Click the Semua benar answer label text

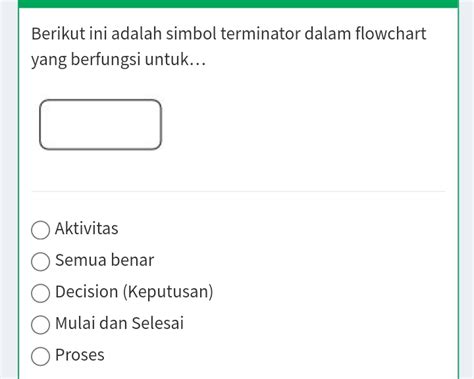click(105, 260)
